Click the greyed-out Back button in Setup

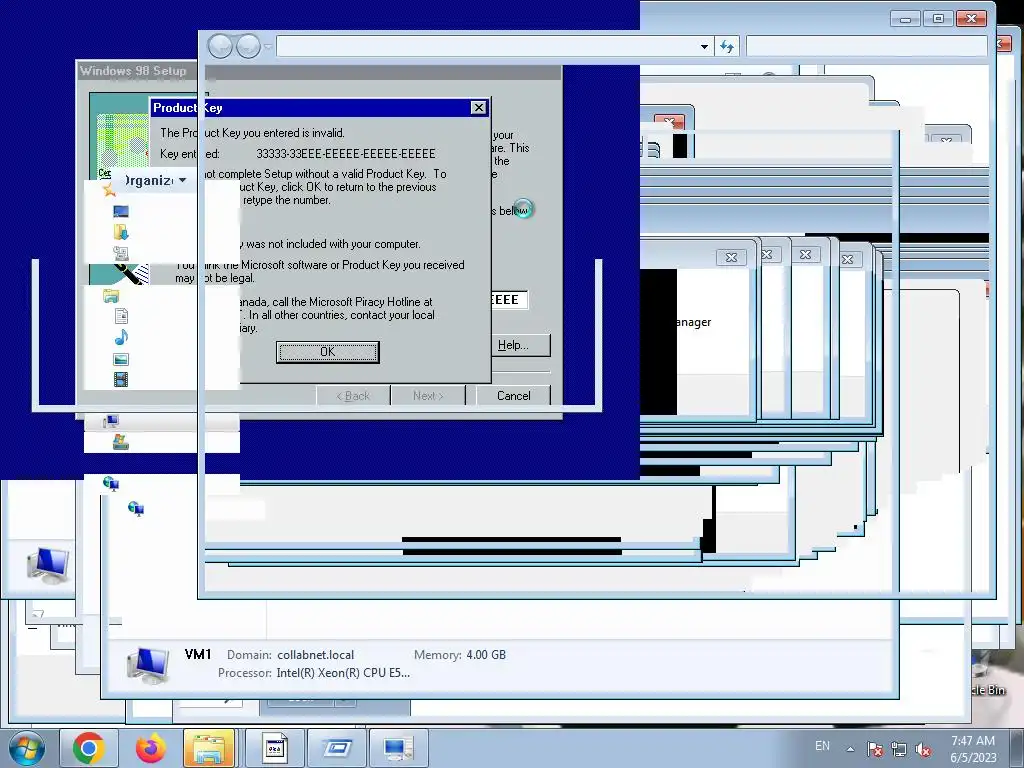(353, 396)
